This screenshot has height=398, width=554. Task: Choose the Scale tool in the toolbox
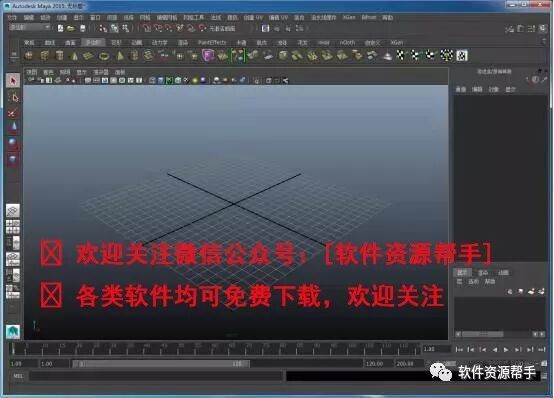tap(13, 159)
